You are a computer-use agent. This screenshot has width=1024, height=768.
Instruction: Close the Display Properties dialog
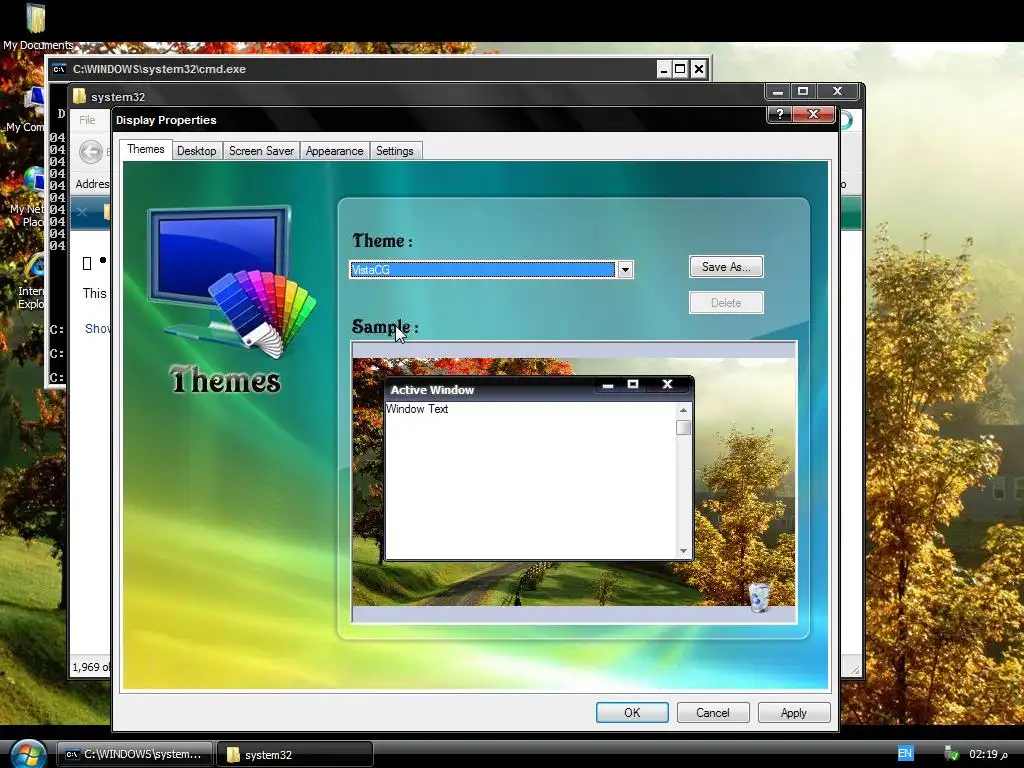813,114
